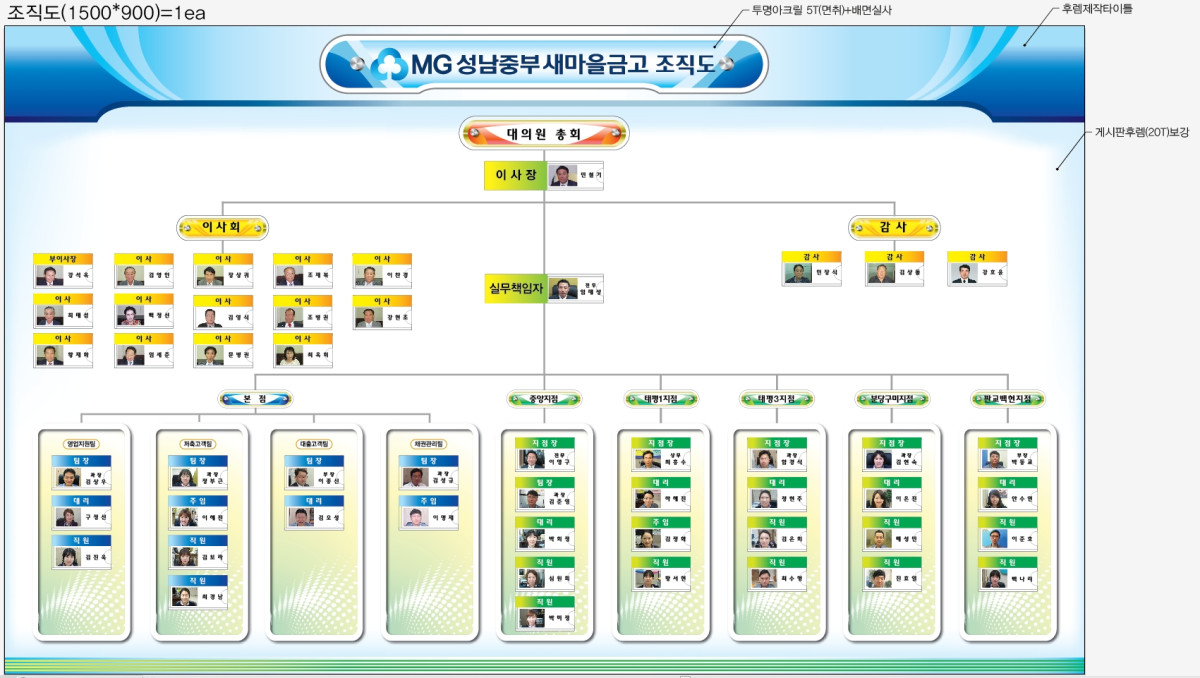Image resolution: width=1200 pixels, height=678 pixels.
Task: Open 팀장 photo in 대출고객팀 column
Action: (x=299, y=478)
